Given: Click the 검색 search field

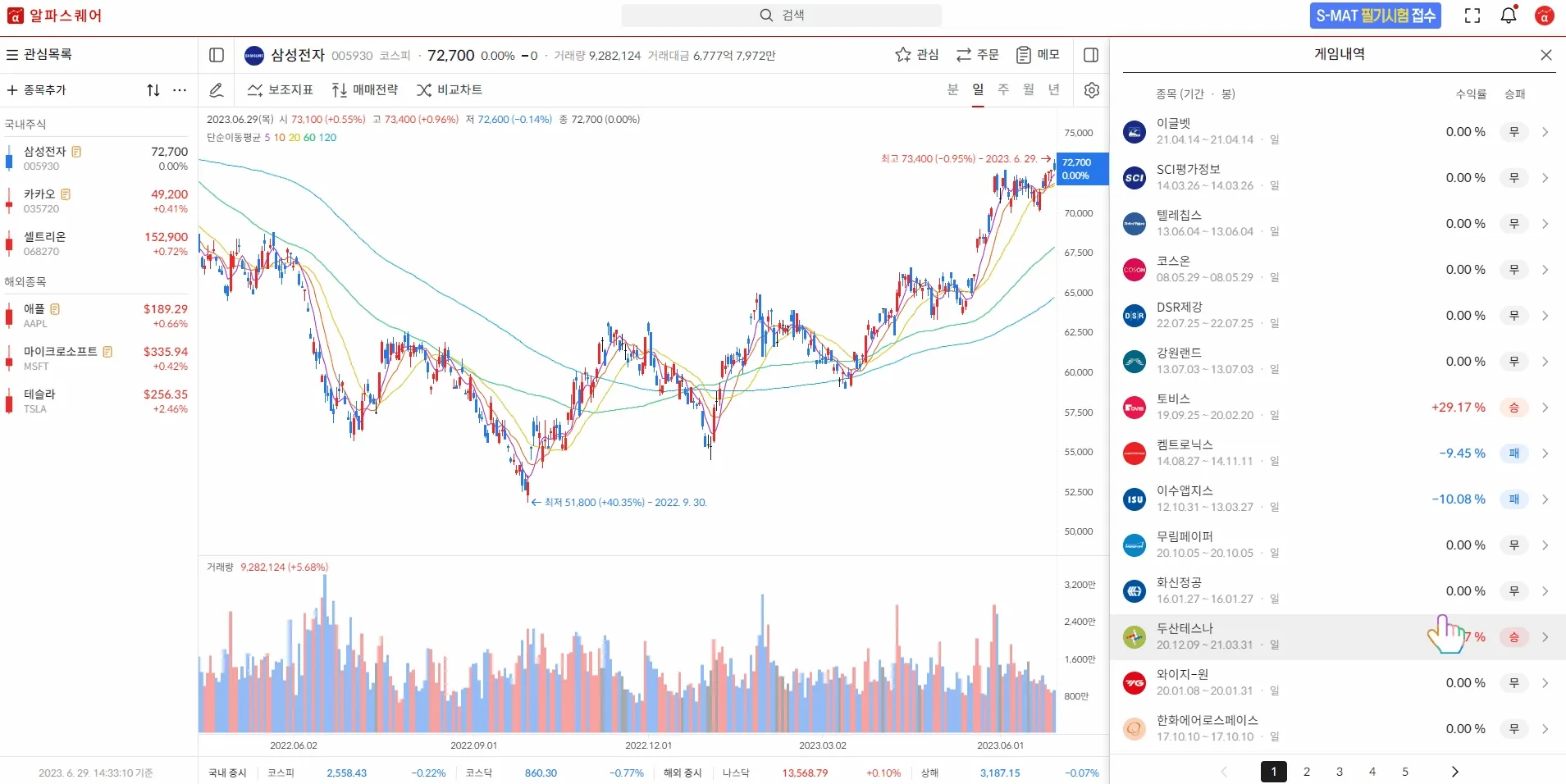Looking at the screenshot, I should [781, 16].
